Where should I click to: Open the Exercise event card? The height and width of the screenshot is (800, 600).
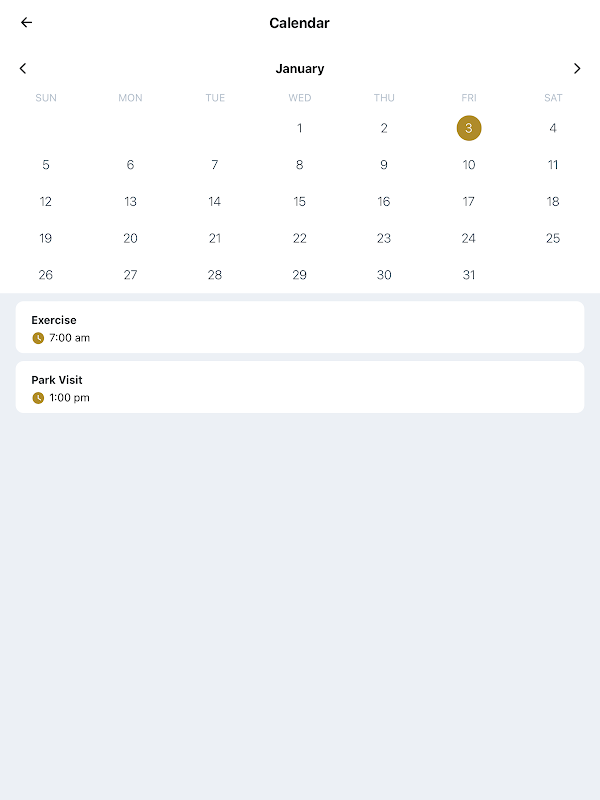click(300, 327)
